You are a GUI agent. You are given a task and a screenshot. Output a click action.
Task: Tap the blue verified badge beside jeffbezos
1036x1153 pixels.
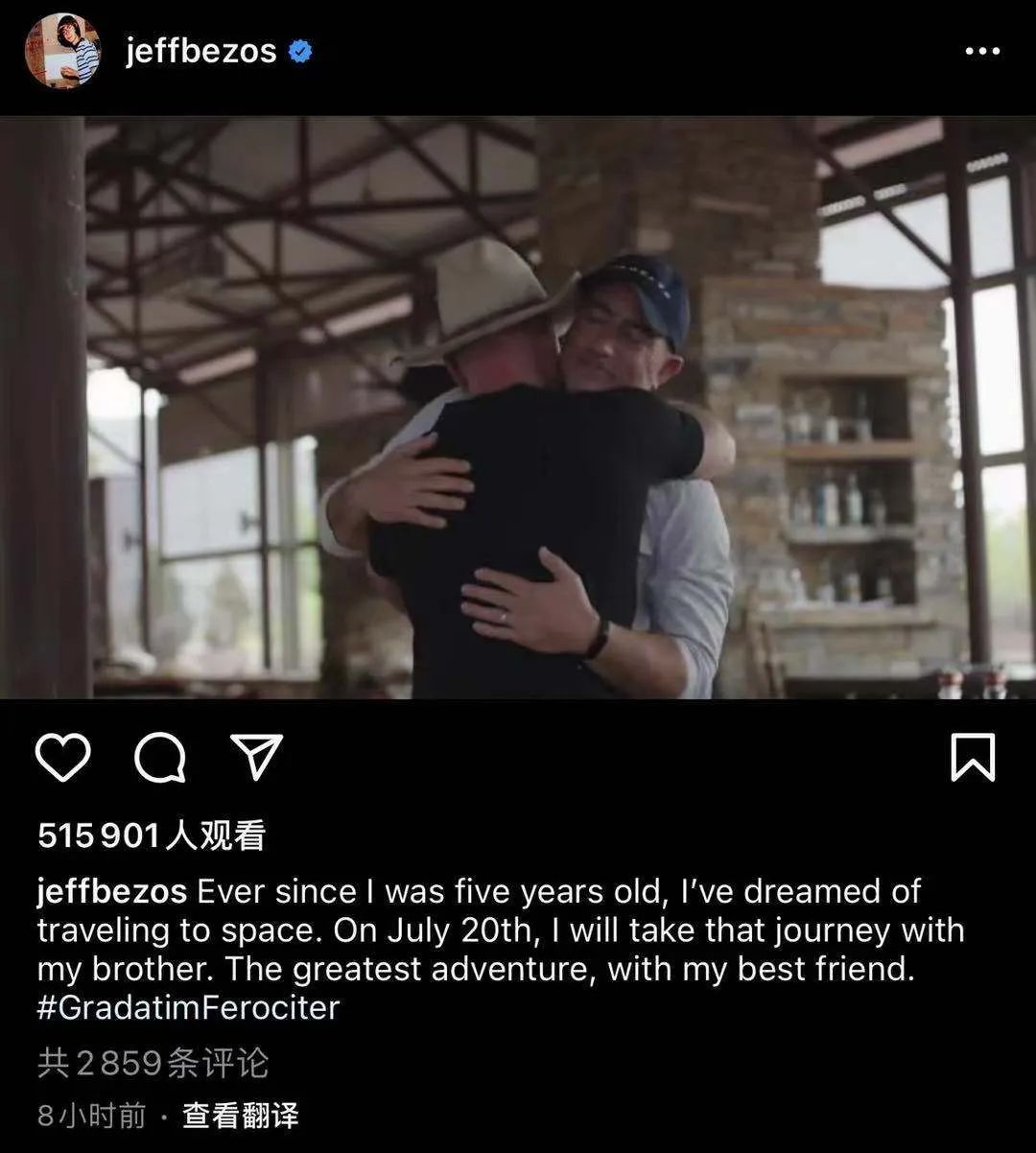[300, 52]
